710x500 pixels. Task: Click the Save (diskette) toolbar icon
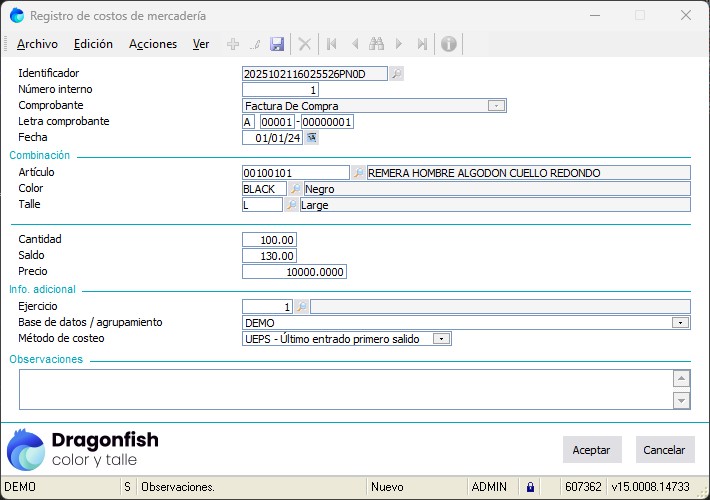point(277,44)
